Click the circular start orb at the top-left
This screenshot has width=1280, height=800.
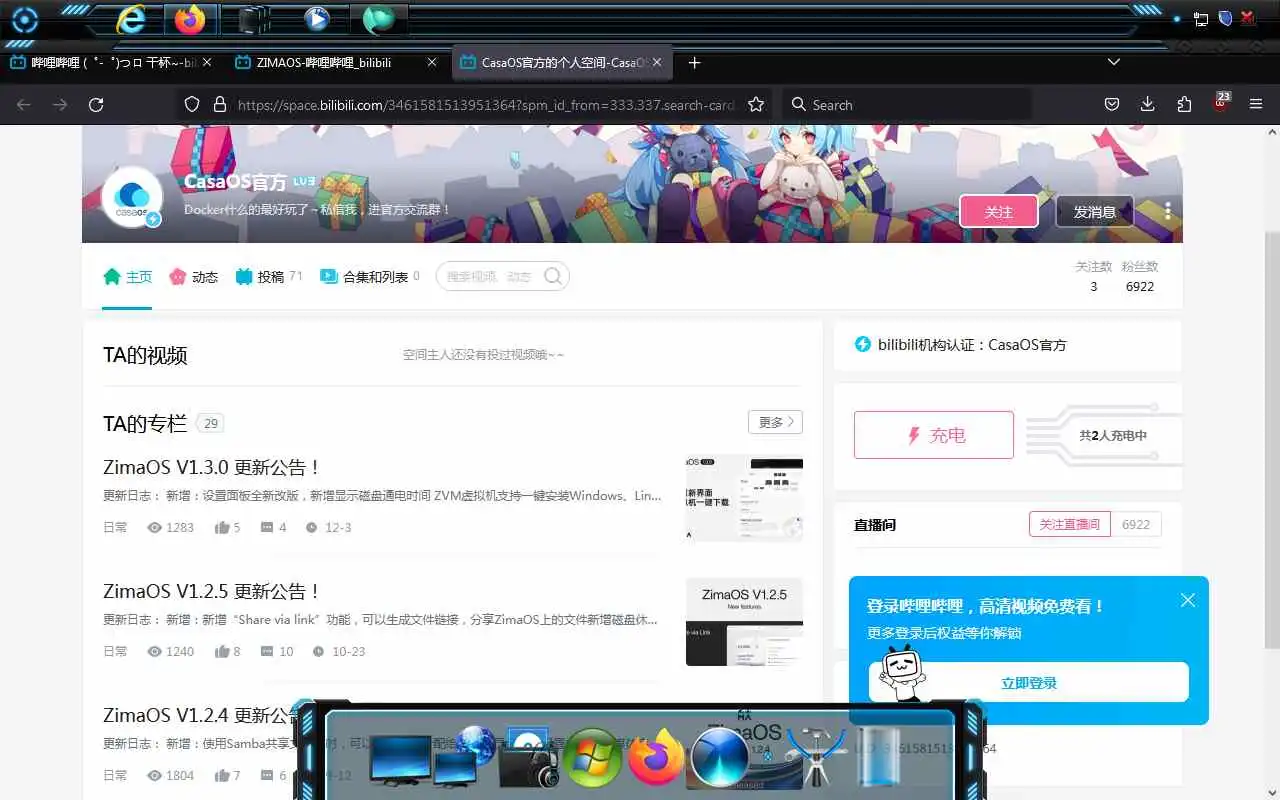click(x=25, y=19)
